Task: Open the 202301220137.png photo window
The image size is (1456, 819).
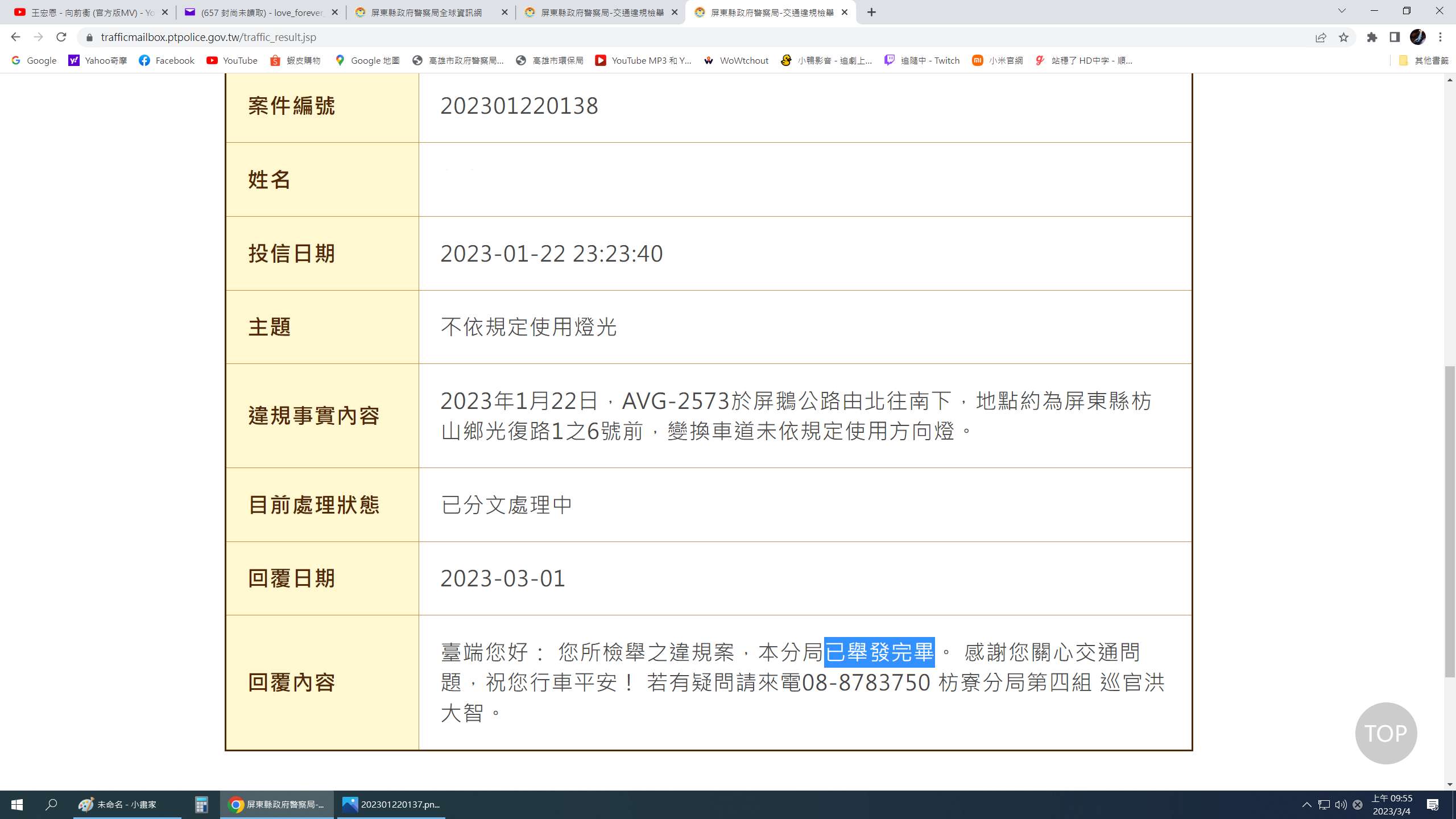Action: [x=391, y=805]
